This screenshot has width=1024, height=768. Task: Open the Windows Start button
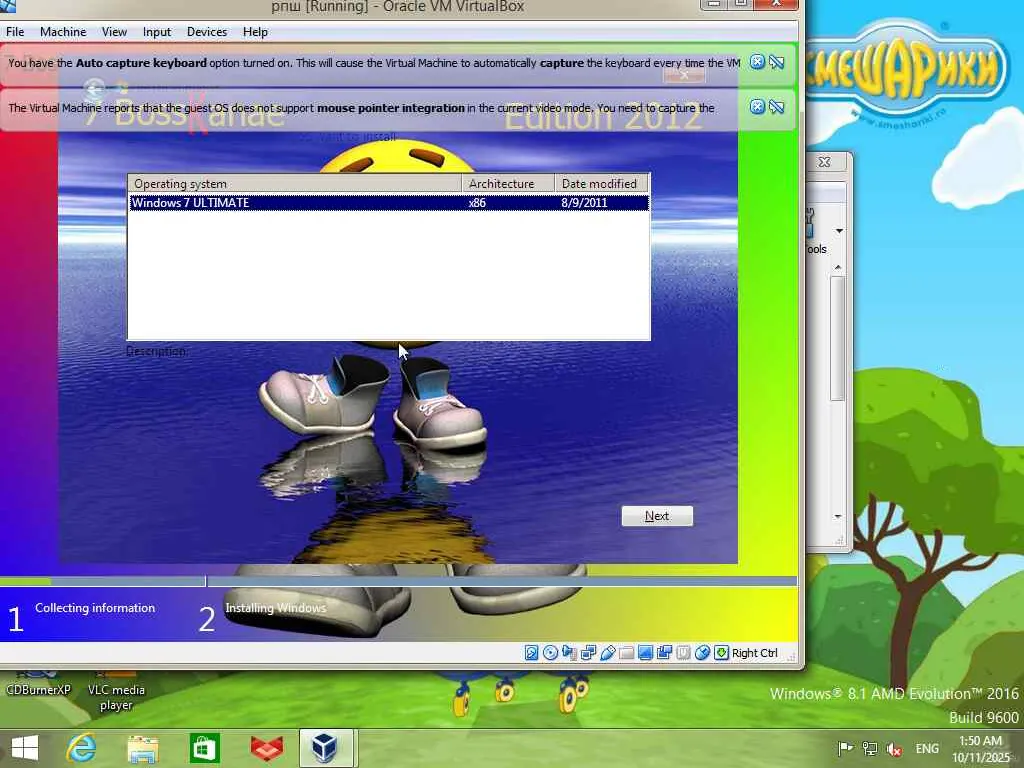[25, 748]
